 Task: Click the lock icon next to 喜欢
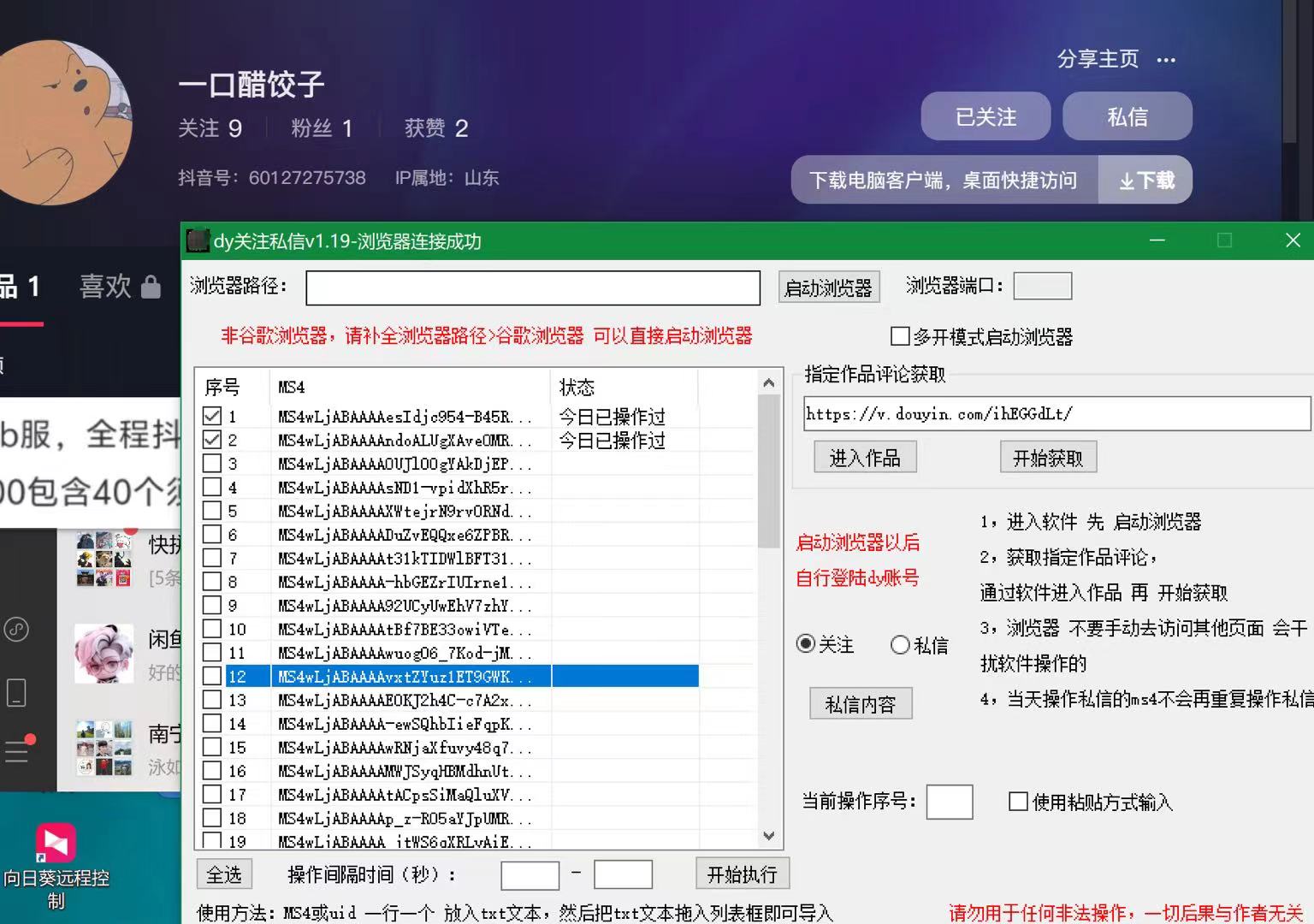[x=151, y=287]
